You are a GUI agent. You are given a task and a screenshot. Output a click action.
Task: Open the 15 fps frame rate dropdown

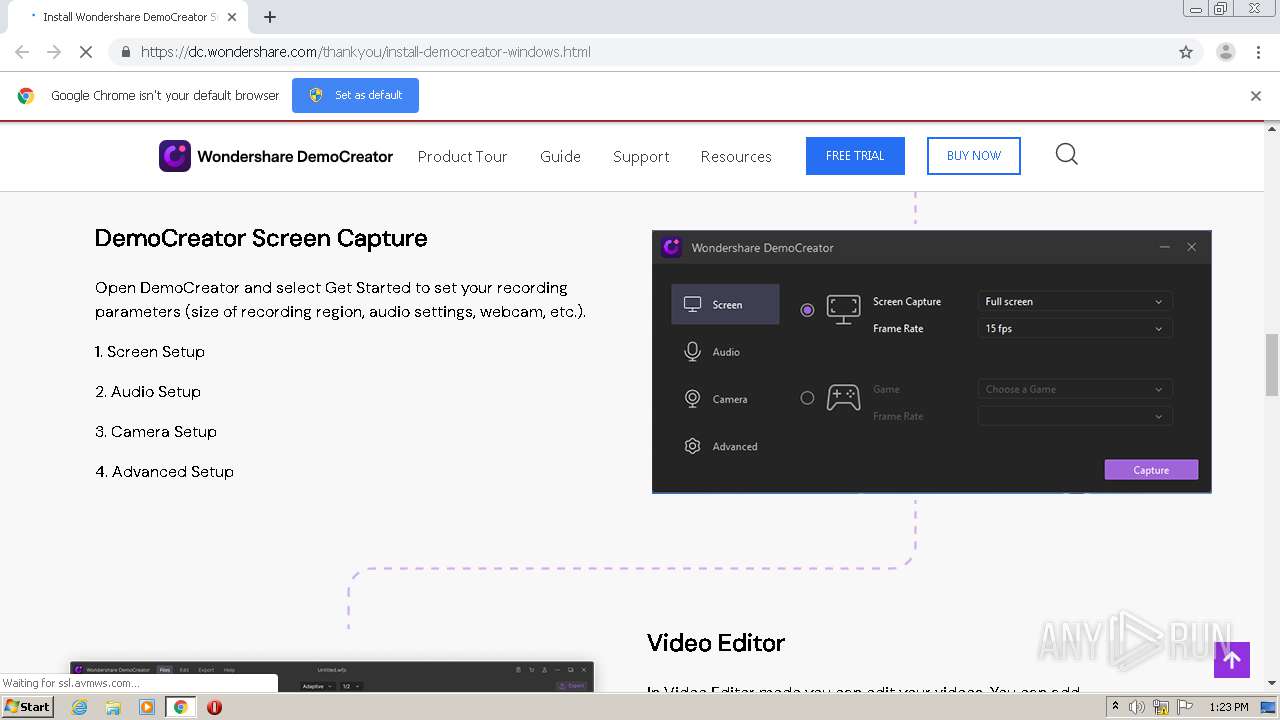1075,328
